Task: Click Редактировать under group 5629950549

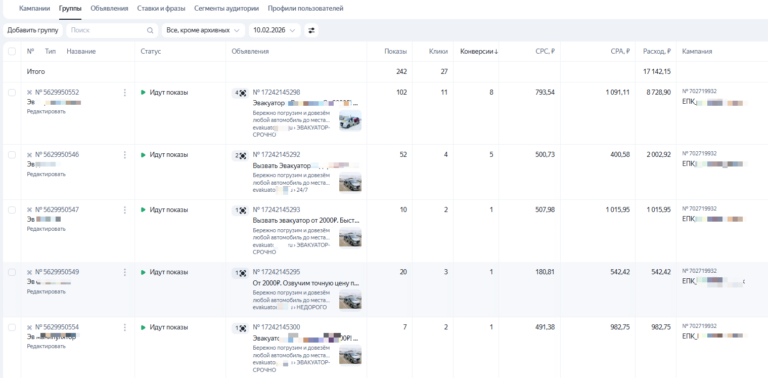Action: coord(46,292)
